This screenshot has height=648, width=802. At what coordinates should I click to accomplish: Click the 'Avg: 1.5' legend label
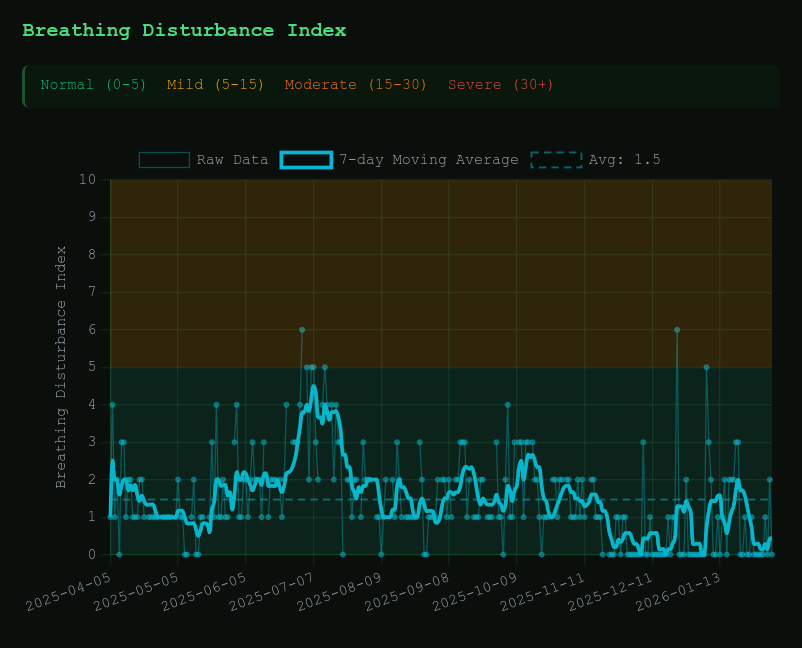[624, 160]
